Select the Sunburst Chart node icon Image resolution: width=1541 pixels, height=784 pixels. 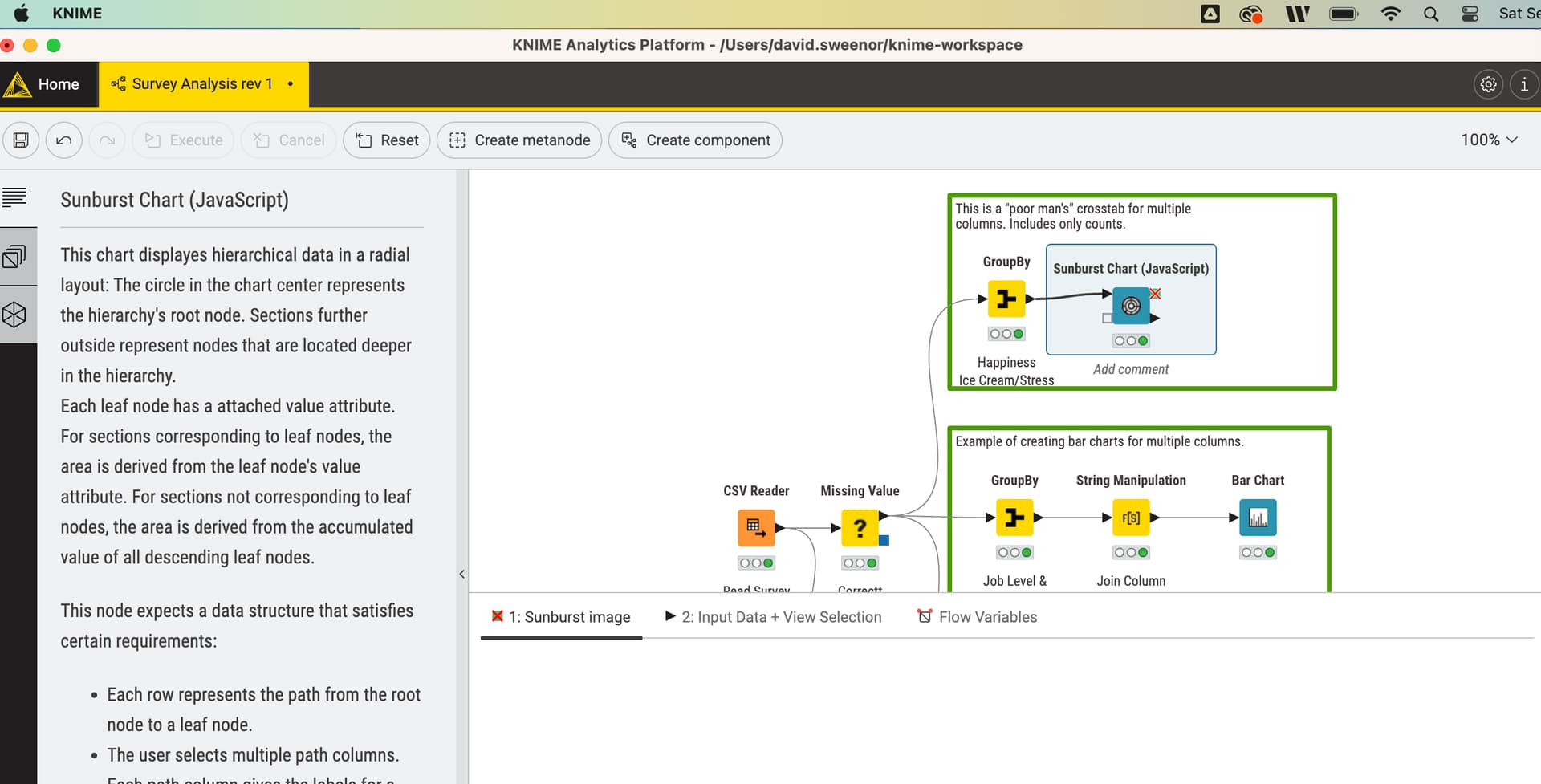(1131, 306)
